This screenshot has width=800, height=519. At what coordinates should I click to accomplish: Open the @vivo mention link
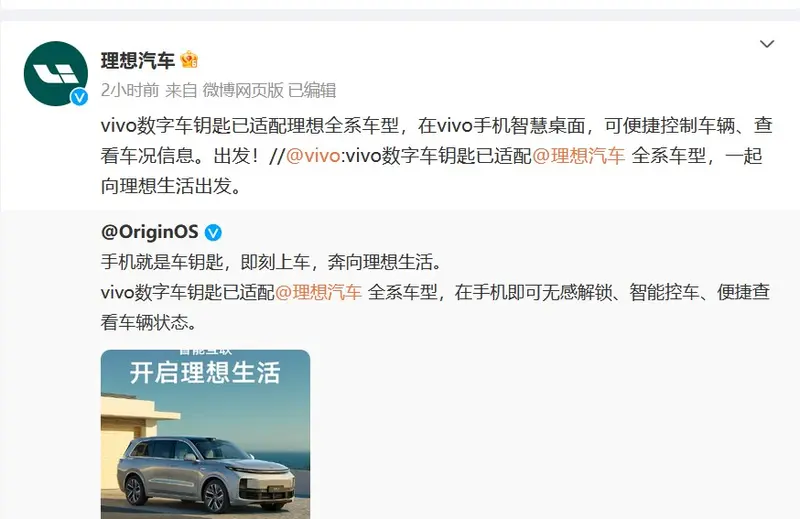(x=313, y=156)
